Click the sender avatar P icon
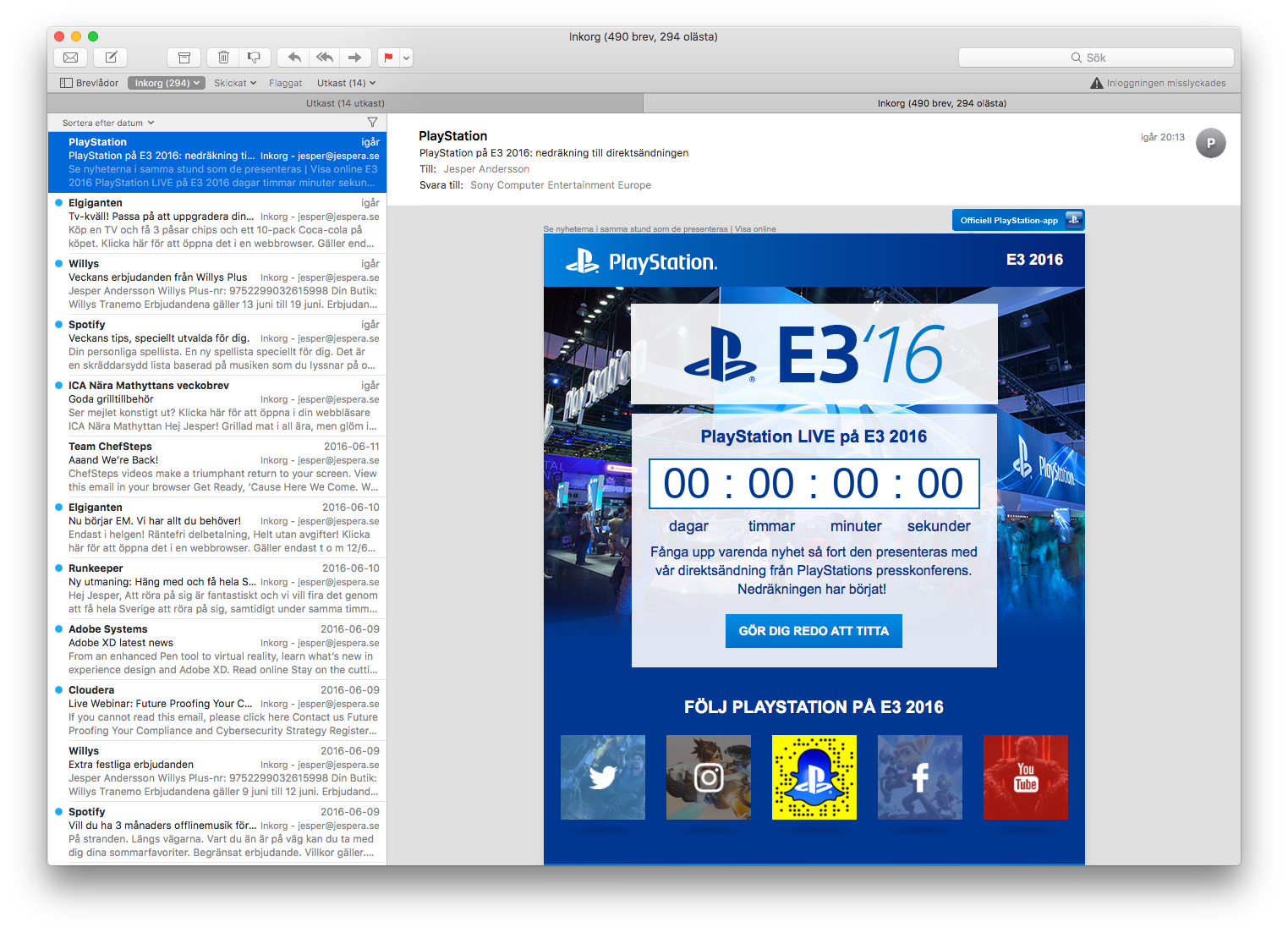This screenshot has width=1288, height=933. (x=1211, y=143)
